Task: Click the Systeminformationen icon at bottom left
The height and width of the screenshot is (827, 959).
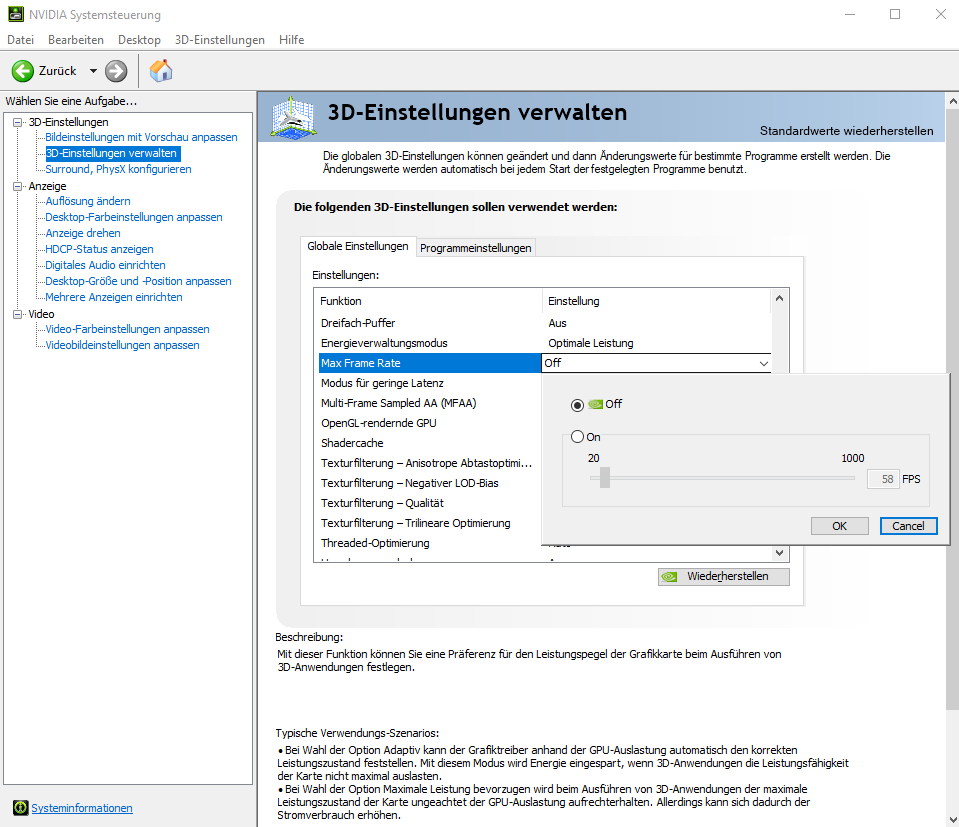Action: (20, 808)
